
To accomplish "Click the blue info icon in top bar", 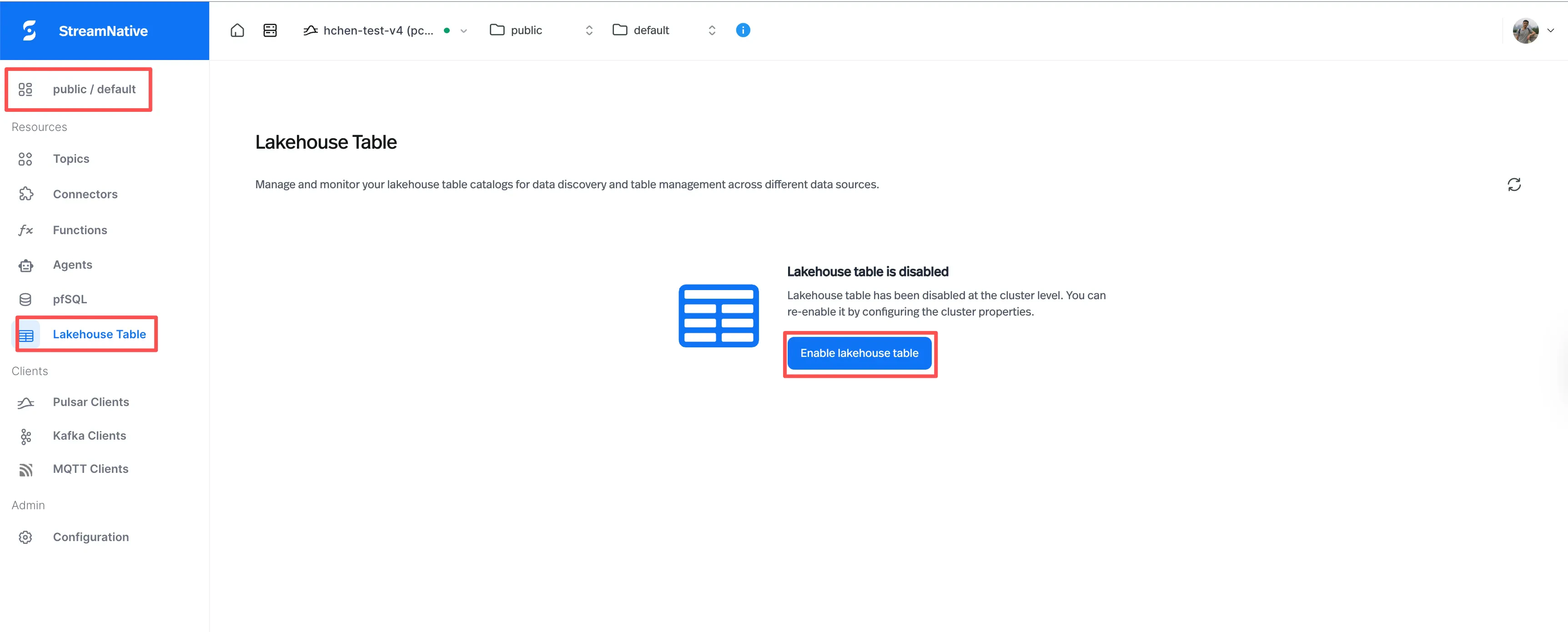I will click(743, 30).
